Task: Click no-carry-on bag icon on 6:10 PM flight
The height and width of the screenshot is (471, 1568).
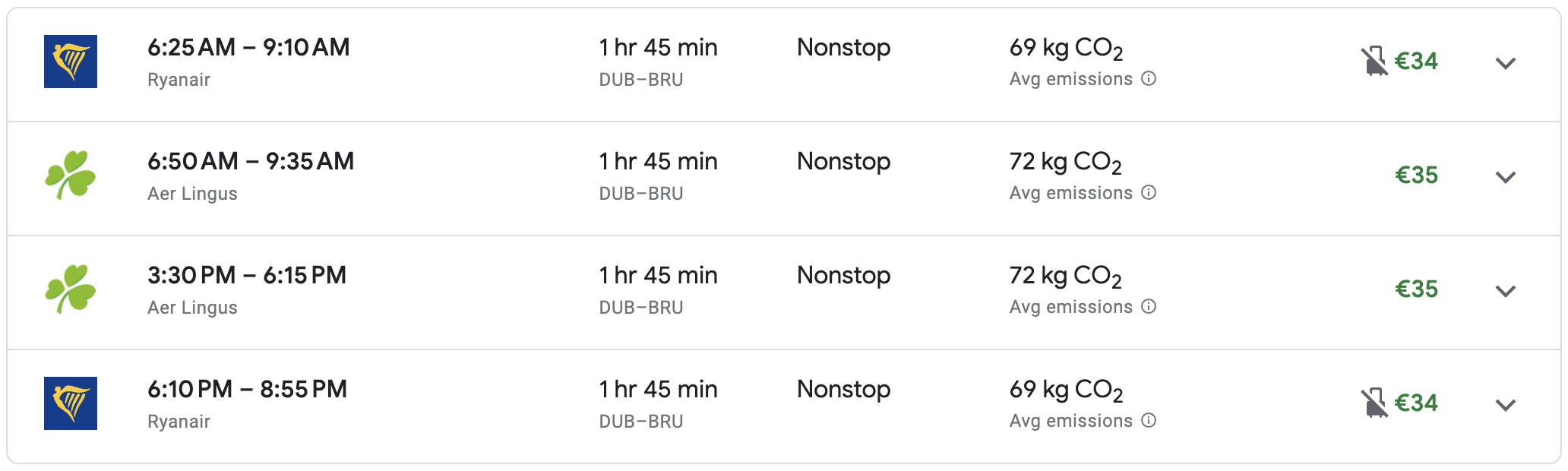Action: coord(1374,403)
